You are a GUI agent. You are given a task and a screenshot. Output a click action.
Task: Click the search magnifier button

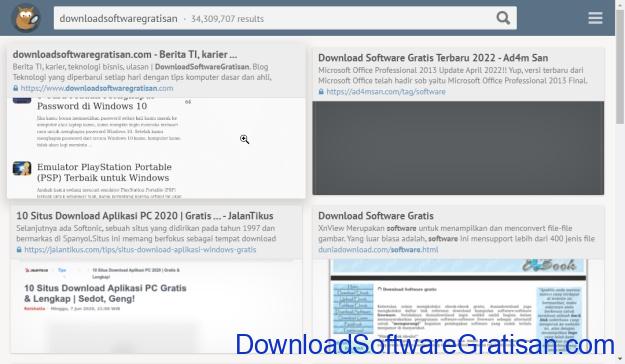(503, 18)
